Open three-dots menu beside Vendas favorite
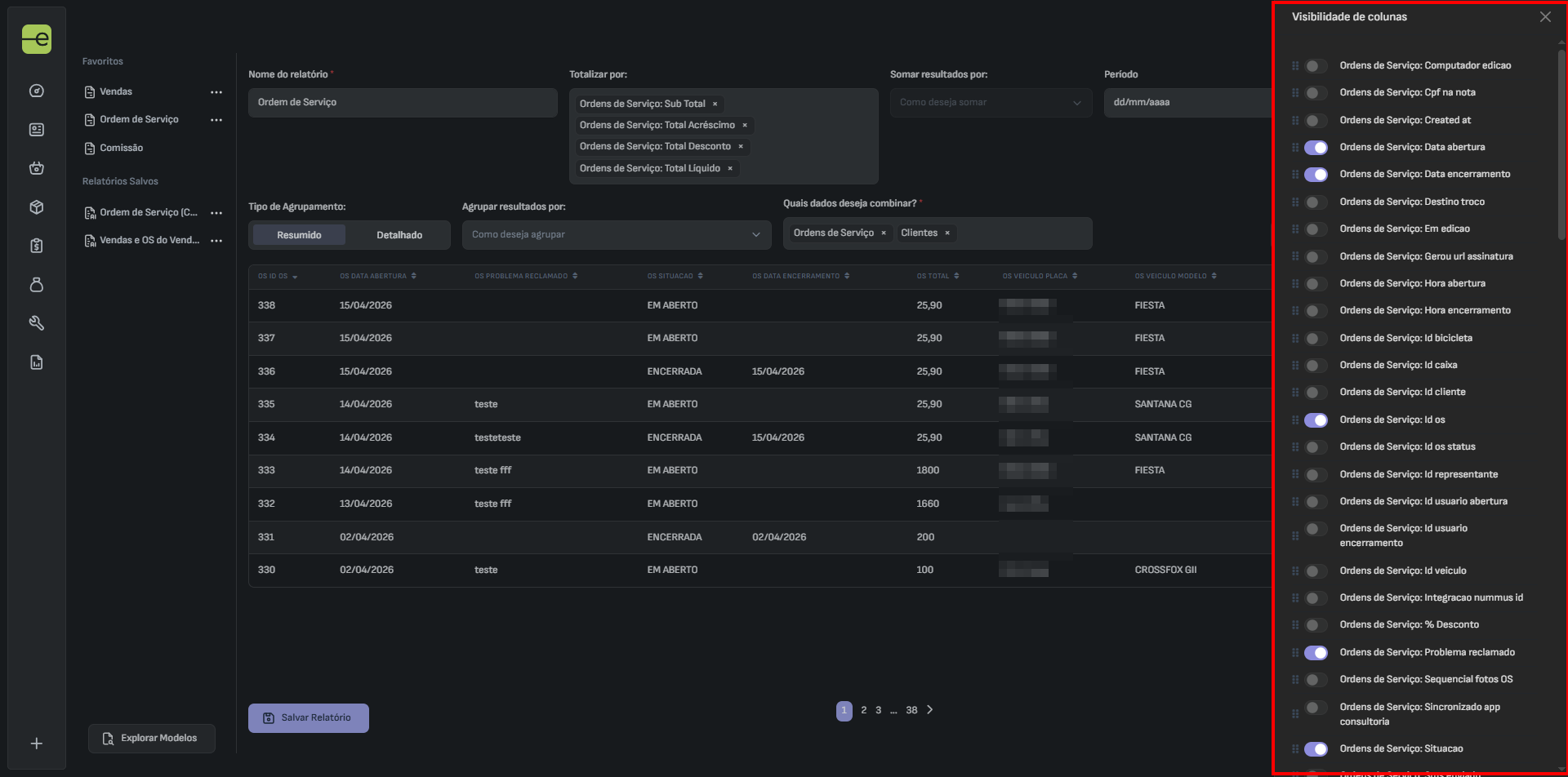 pos(216,92)
